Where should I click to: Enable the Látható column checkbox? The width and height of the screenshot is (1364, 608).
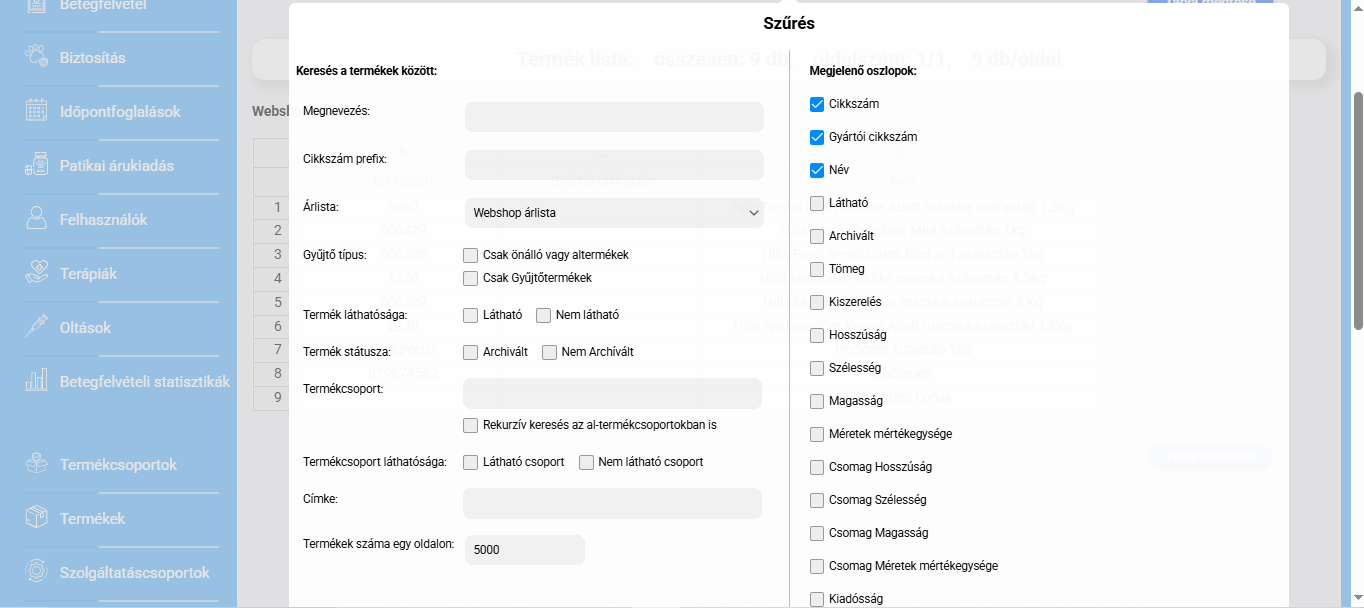pyautogui.click(x=817, y=203)
